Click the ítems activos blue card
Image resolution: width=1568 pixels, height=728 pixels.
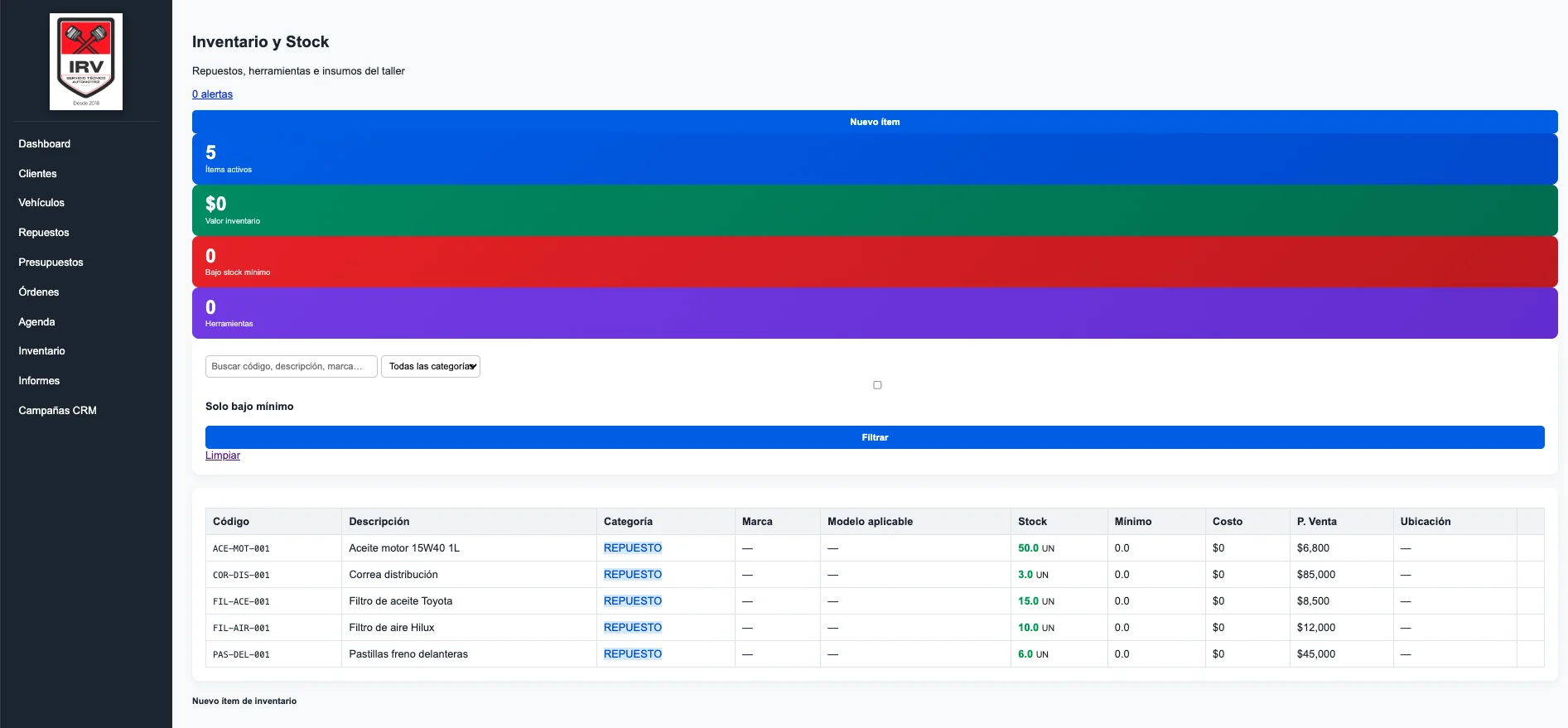tap(875, 159)
